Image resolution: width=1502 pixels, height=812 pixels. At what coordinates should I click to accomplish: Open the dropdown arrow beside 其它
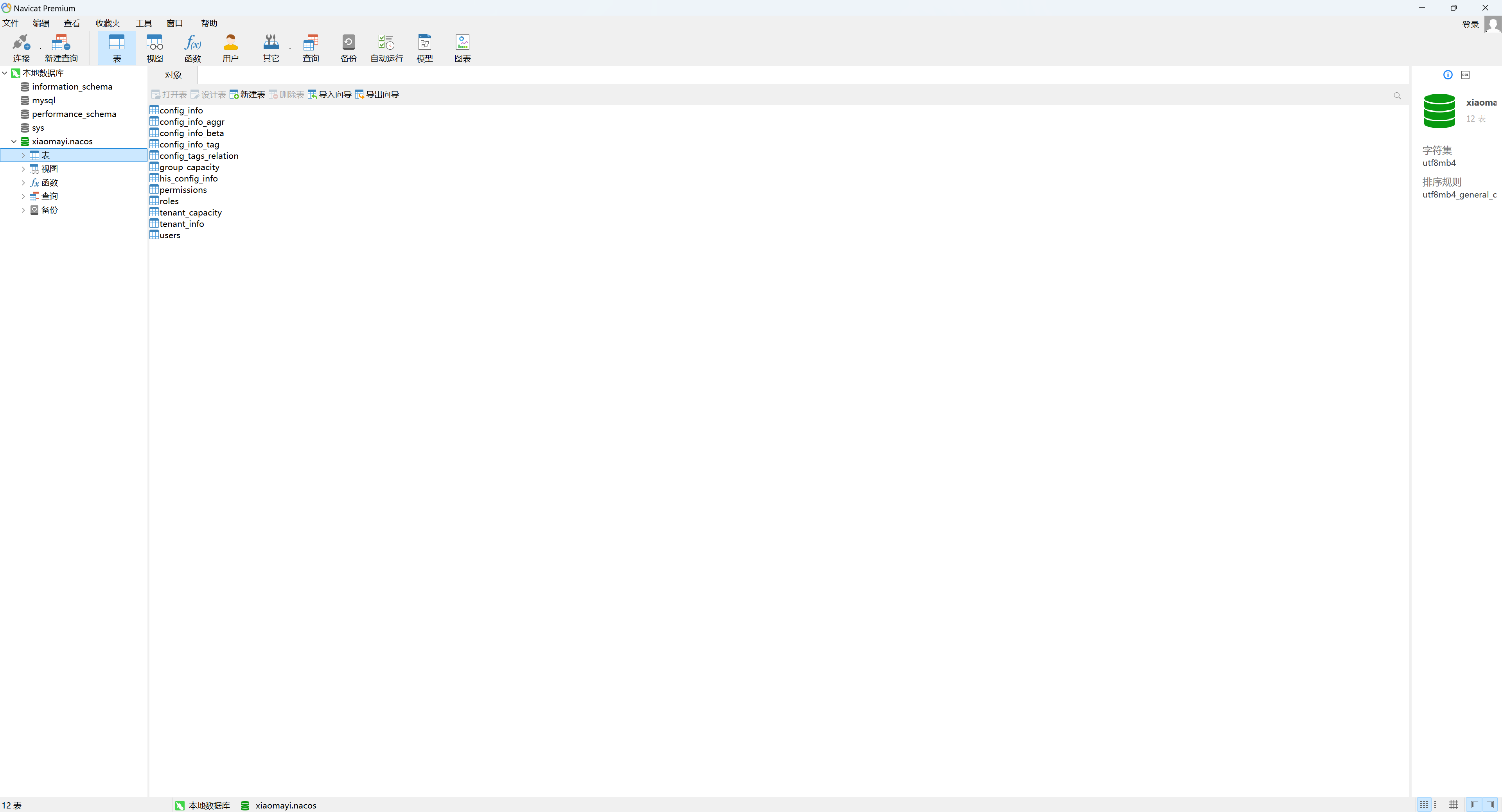290,48
